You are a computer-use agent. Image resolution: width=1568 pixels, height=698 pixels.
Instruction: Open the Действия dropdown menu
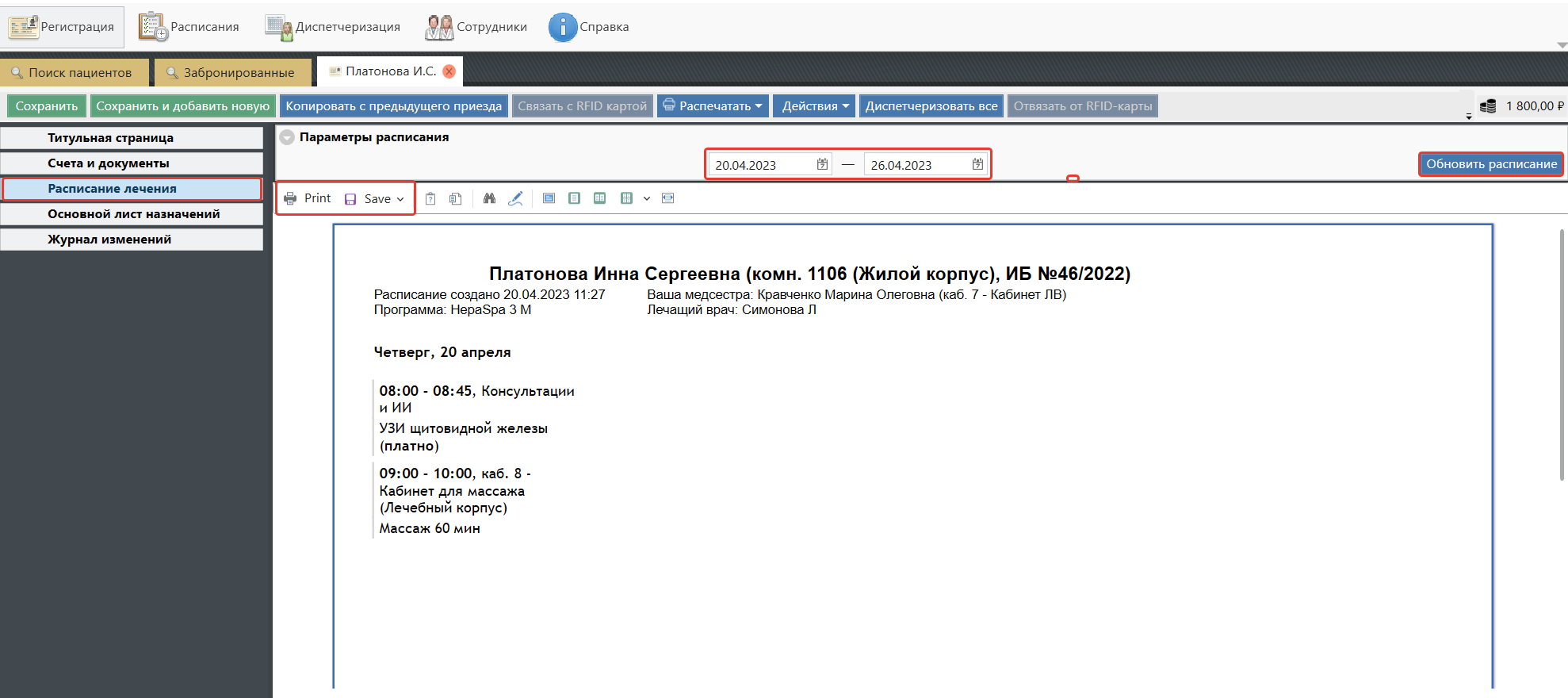[x=814, y=106]
